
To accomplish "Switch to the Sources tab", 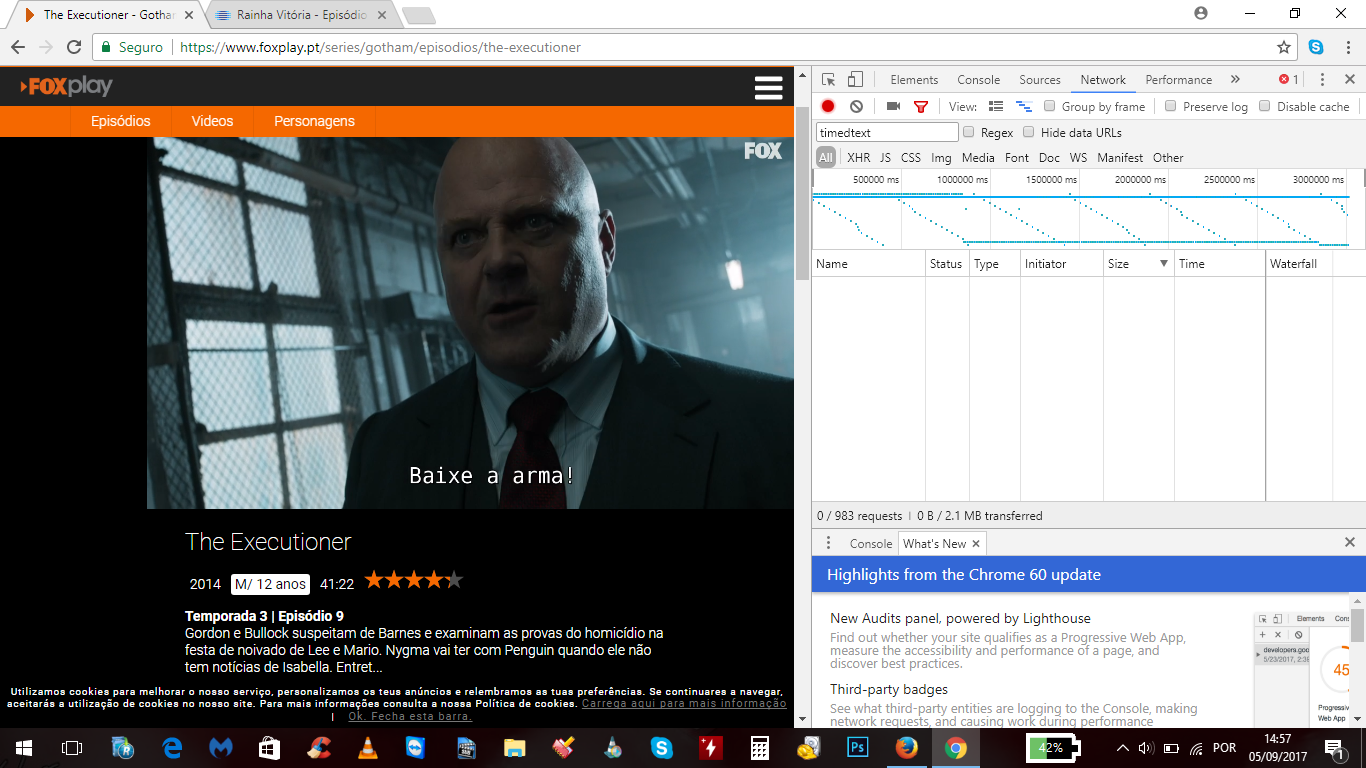I will click(1040, 80).
